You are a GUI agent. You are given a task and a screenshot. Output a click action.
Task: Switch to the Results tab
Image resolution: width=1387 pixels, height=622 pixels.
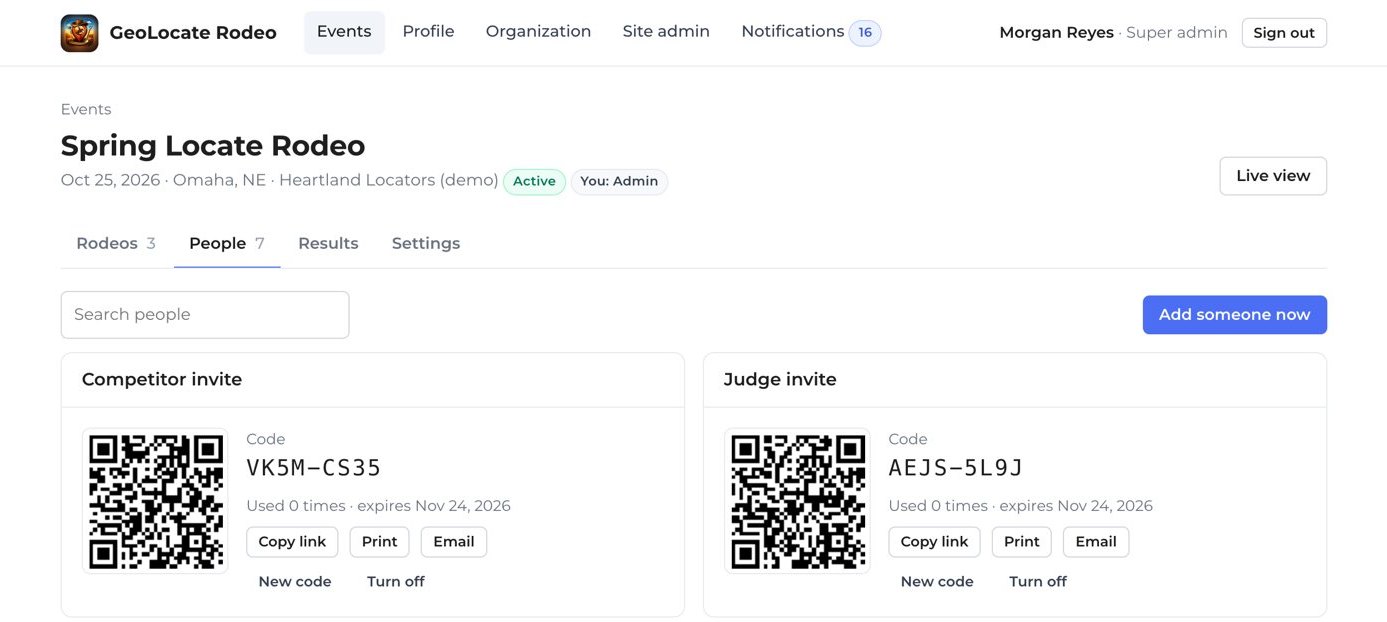click(328, 243)
